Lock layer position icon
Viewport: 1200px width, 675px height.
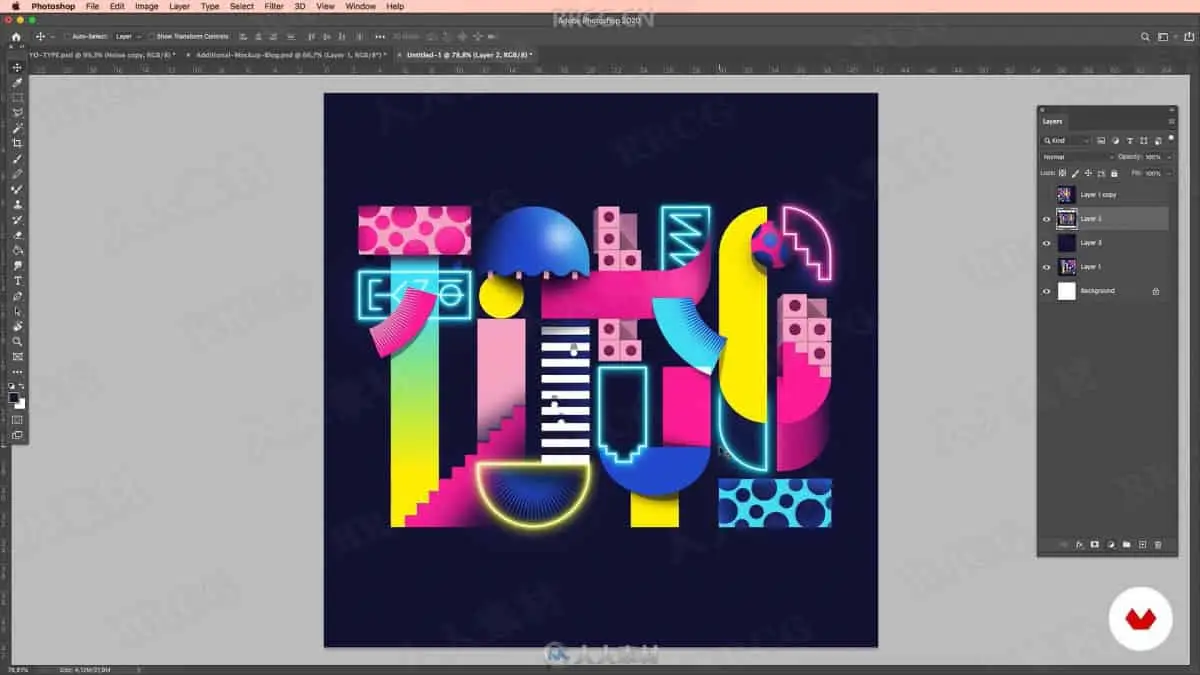click(x=1087, y=173)
